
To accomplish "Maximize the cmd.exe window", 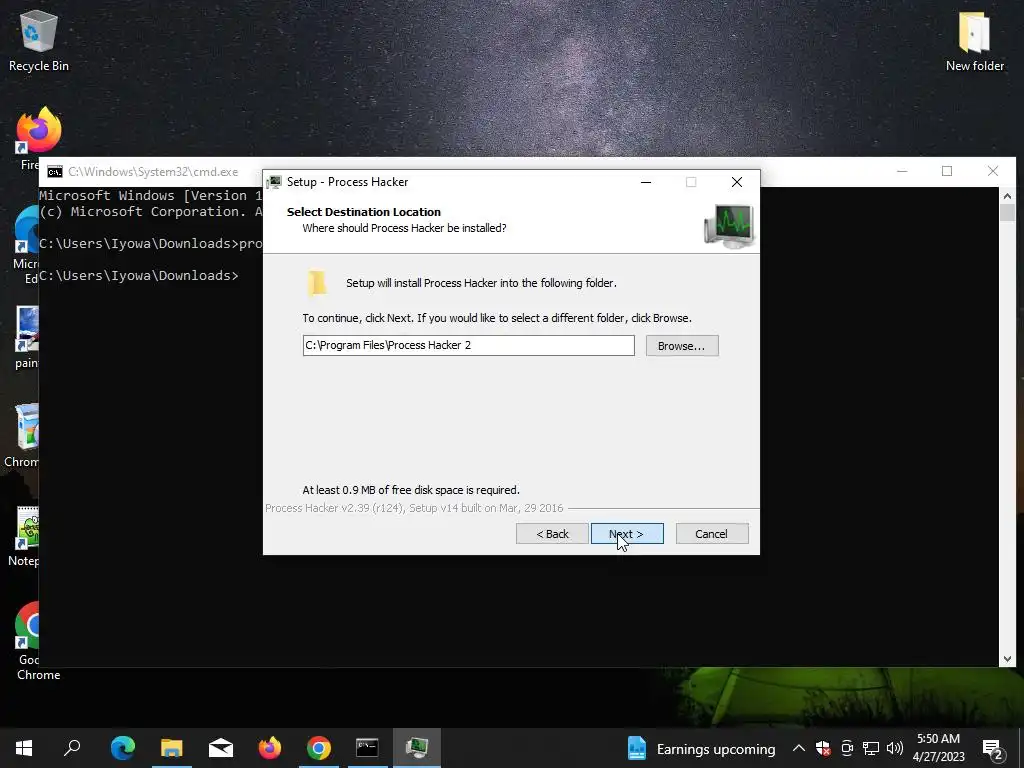I will coord(947,171).
